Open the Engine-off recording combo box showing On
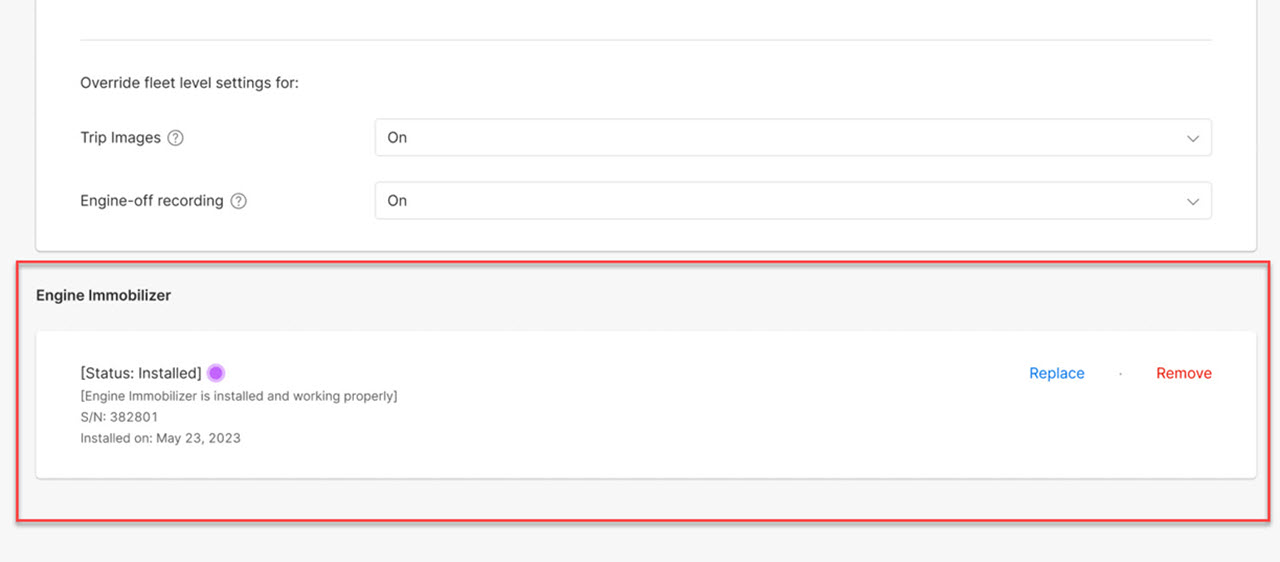The width and height of the screenshot is (1280, 562). pos(793,201)
